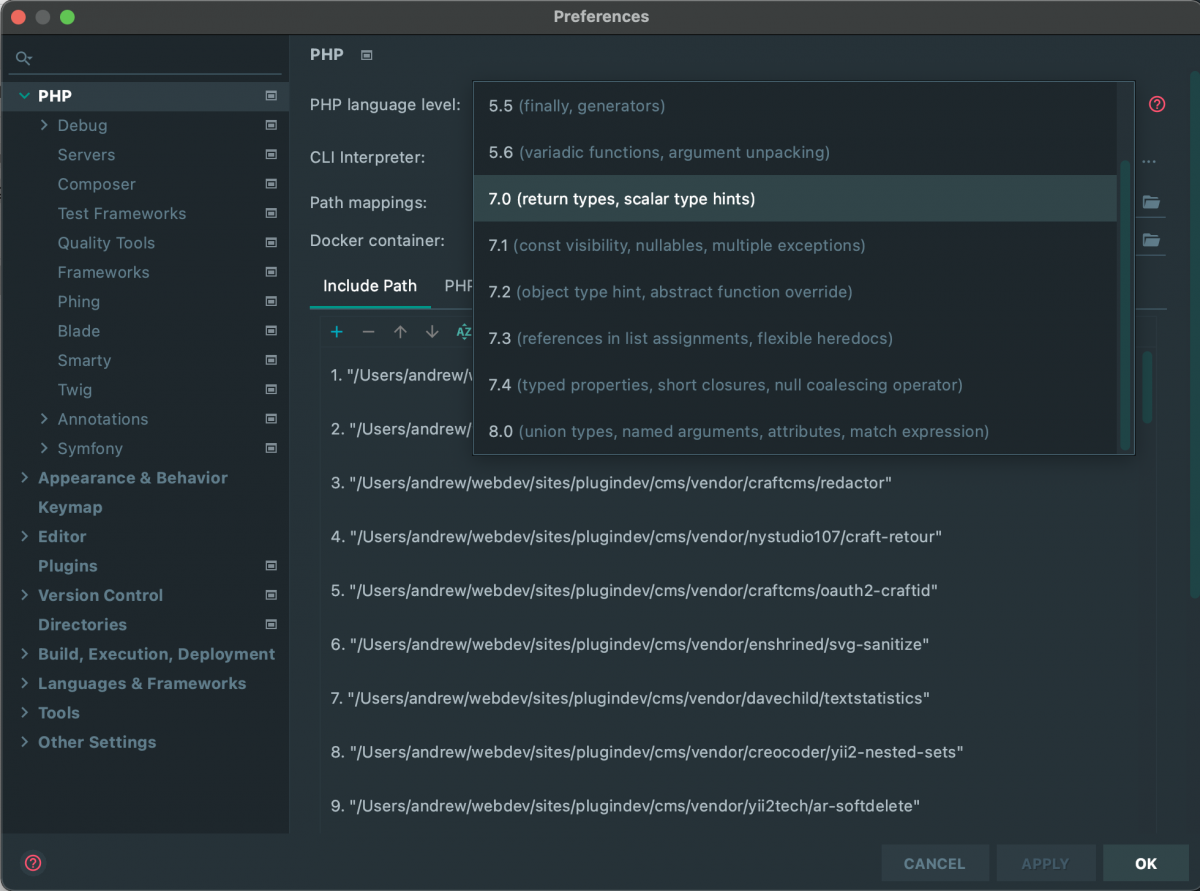Screen dimensions: 1200x891
Task: Click the search magnifier icon in sidebar
Action: (x=24, y=59)
